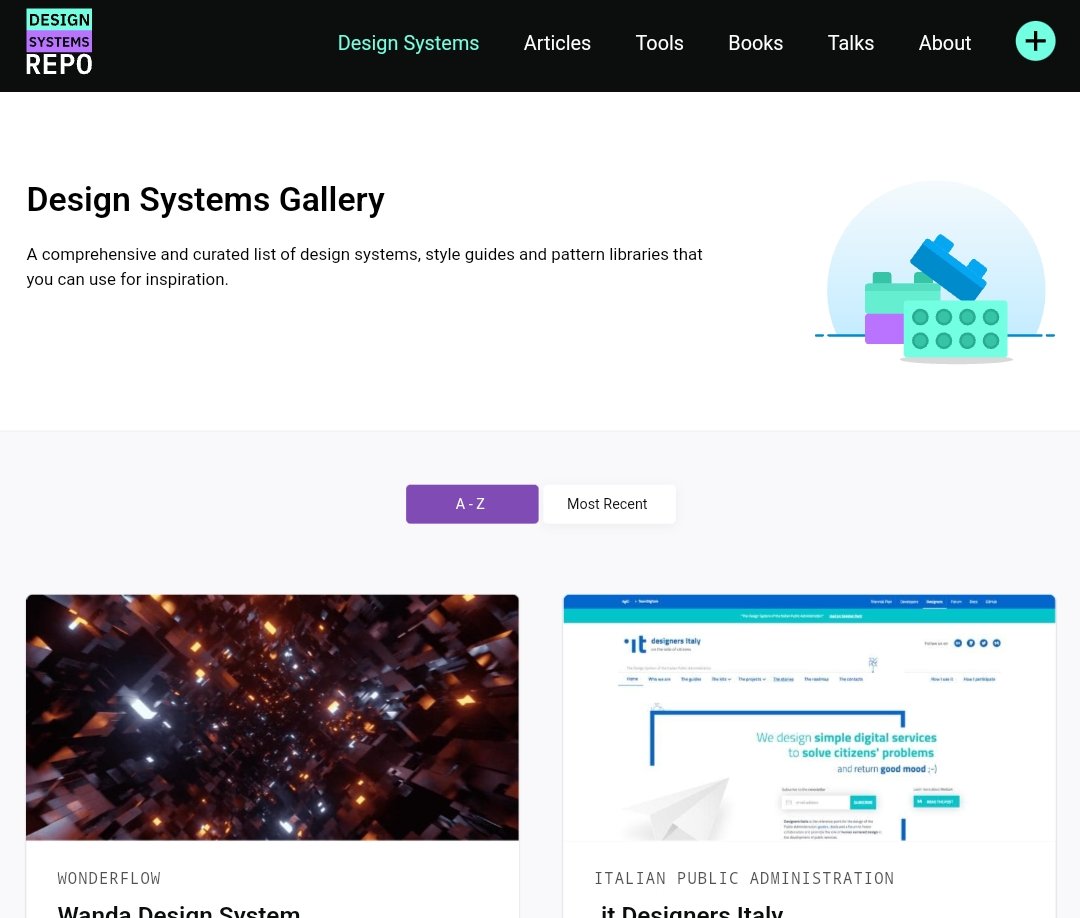Navigate to the Books section

click(x=756, y=43)
